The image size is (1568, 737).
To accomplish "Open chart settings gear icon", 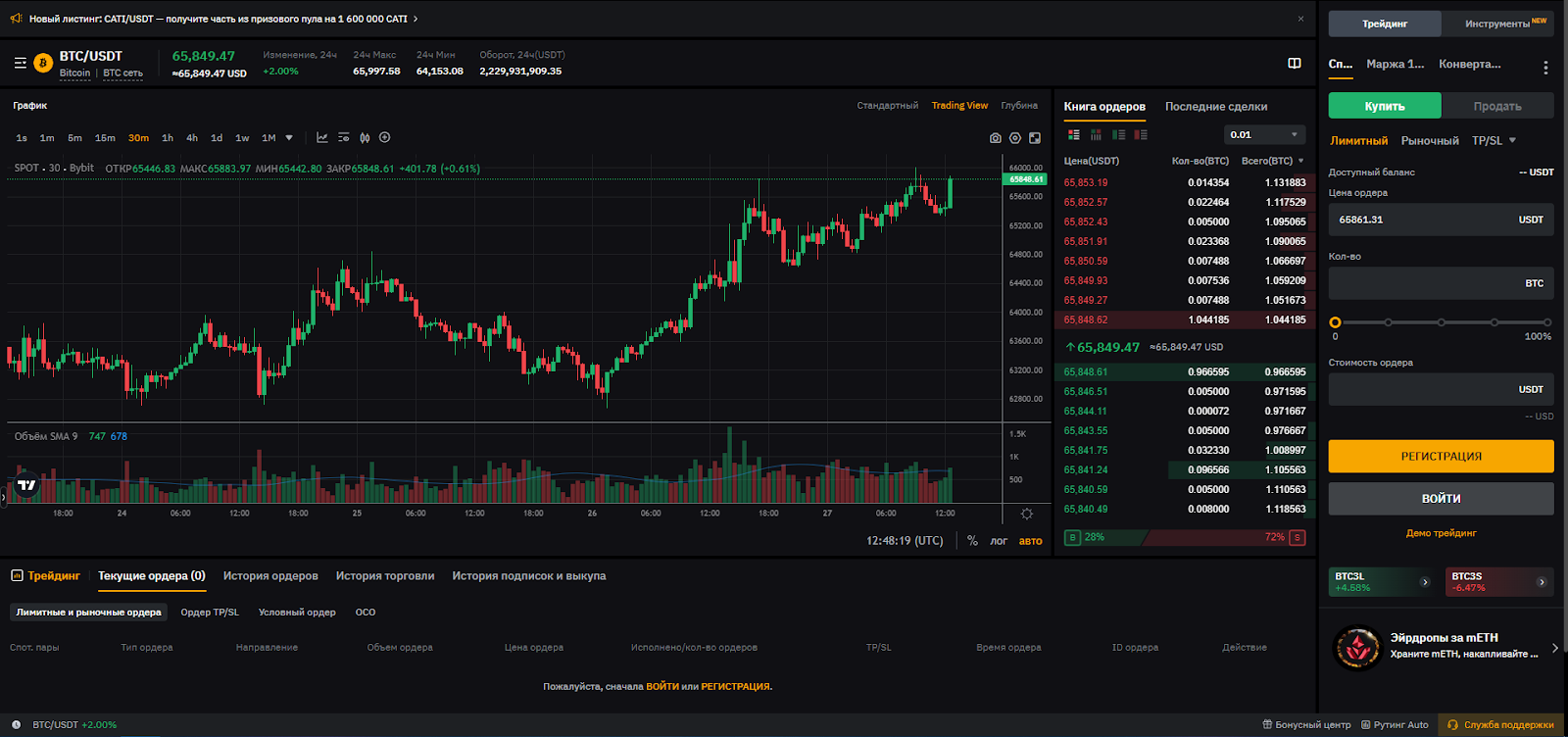I will 1015,138.
